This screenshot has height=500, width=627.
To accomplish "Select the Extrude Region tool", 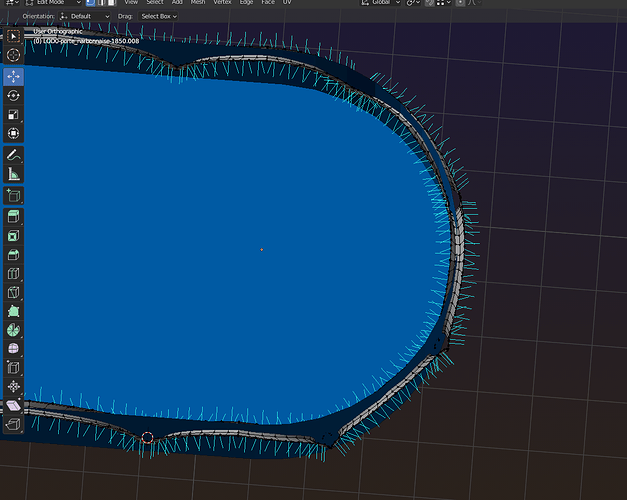I will point(13,217).
